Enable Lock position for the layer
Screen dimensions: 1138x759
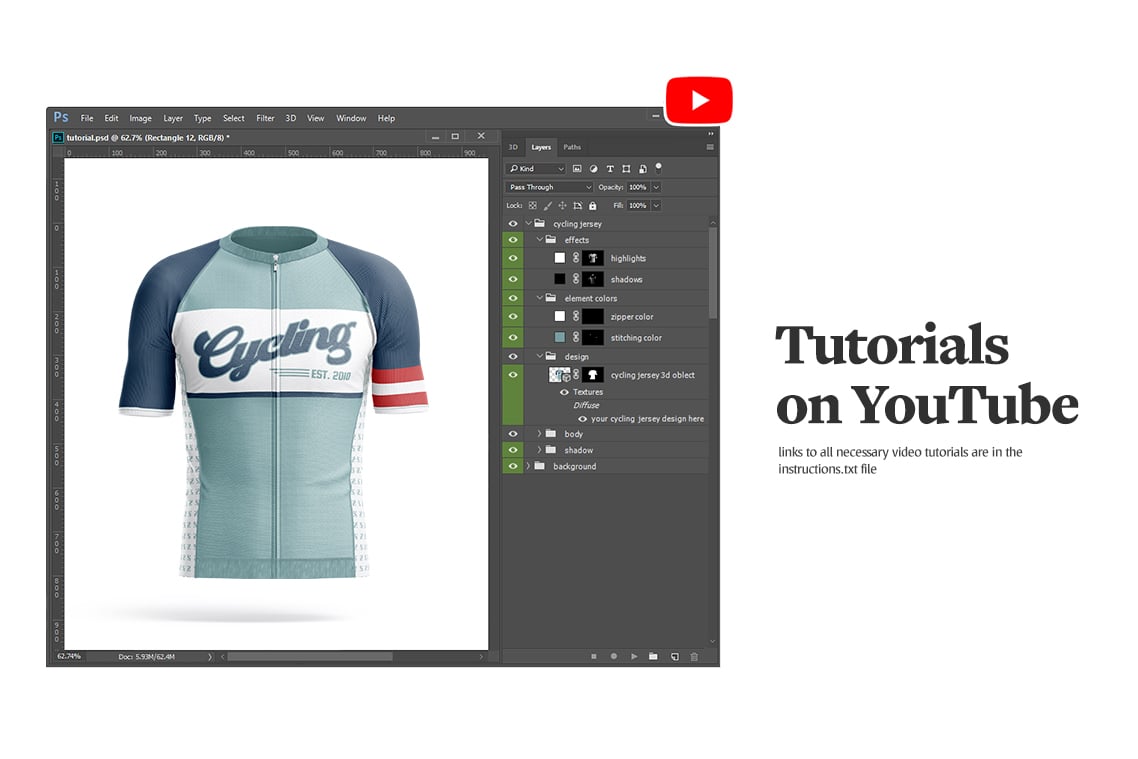[563, 205]
